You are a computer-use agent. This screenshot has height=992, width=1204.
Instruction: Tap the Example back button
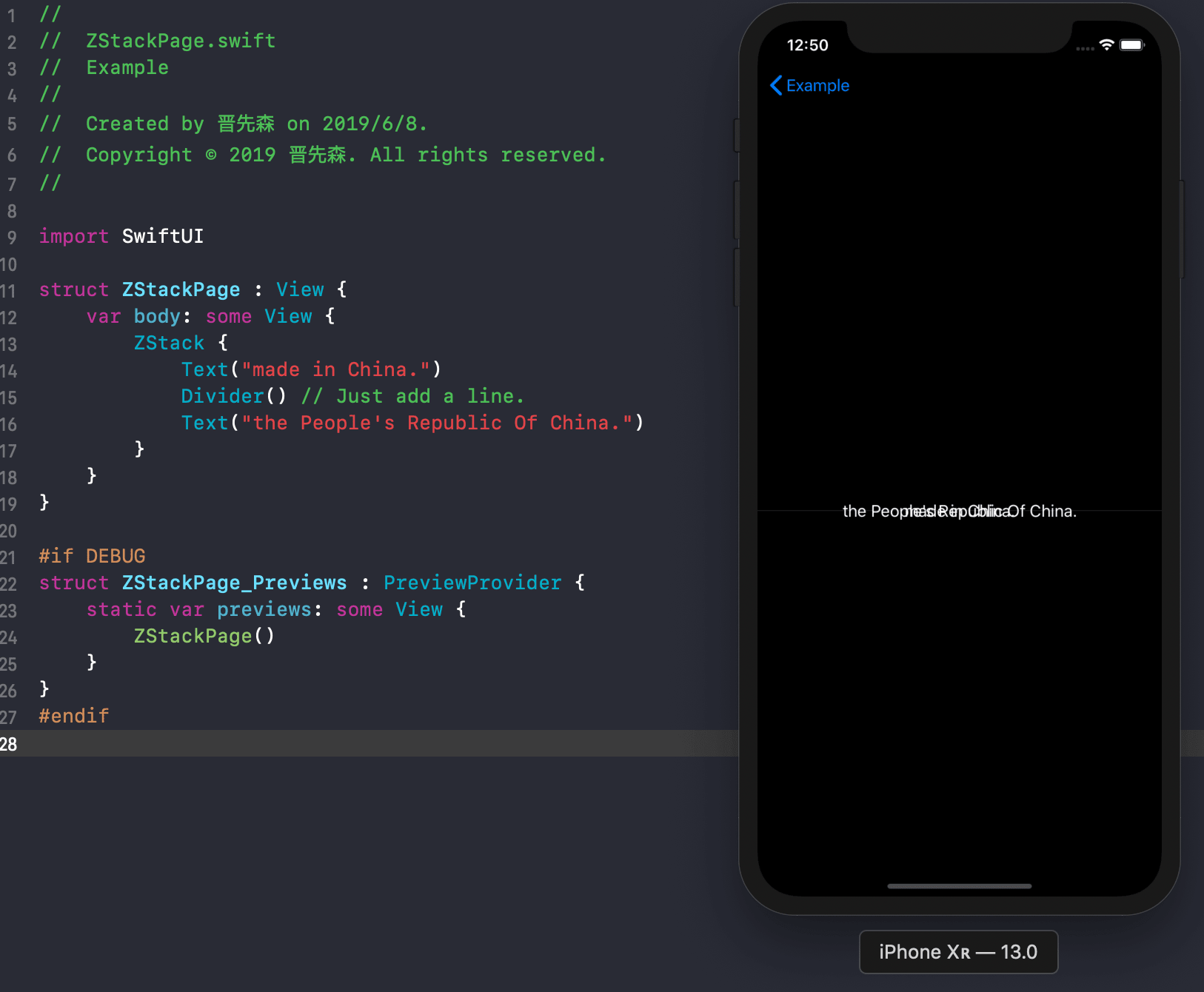click(817, 85)
